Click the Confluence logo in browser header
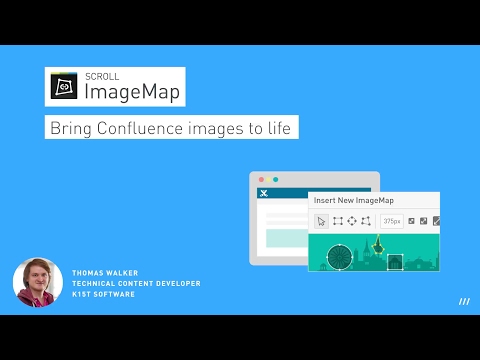 tap(264, 193)
